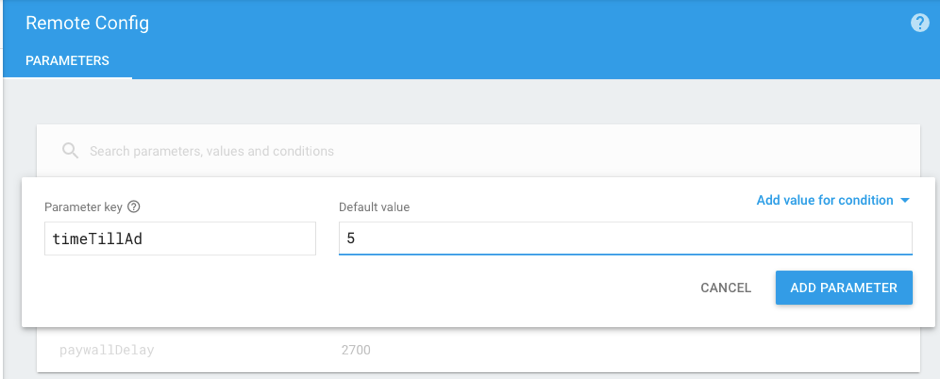Click the Default value label text

[x=374, y=207]
